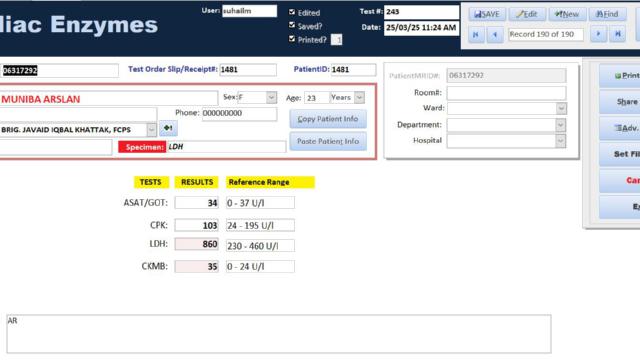Click the printed count box beside Printed?
Image resolution: width=640 pixels, height=360 pixels.
pos(336,40)
